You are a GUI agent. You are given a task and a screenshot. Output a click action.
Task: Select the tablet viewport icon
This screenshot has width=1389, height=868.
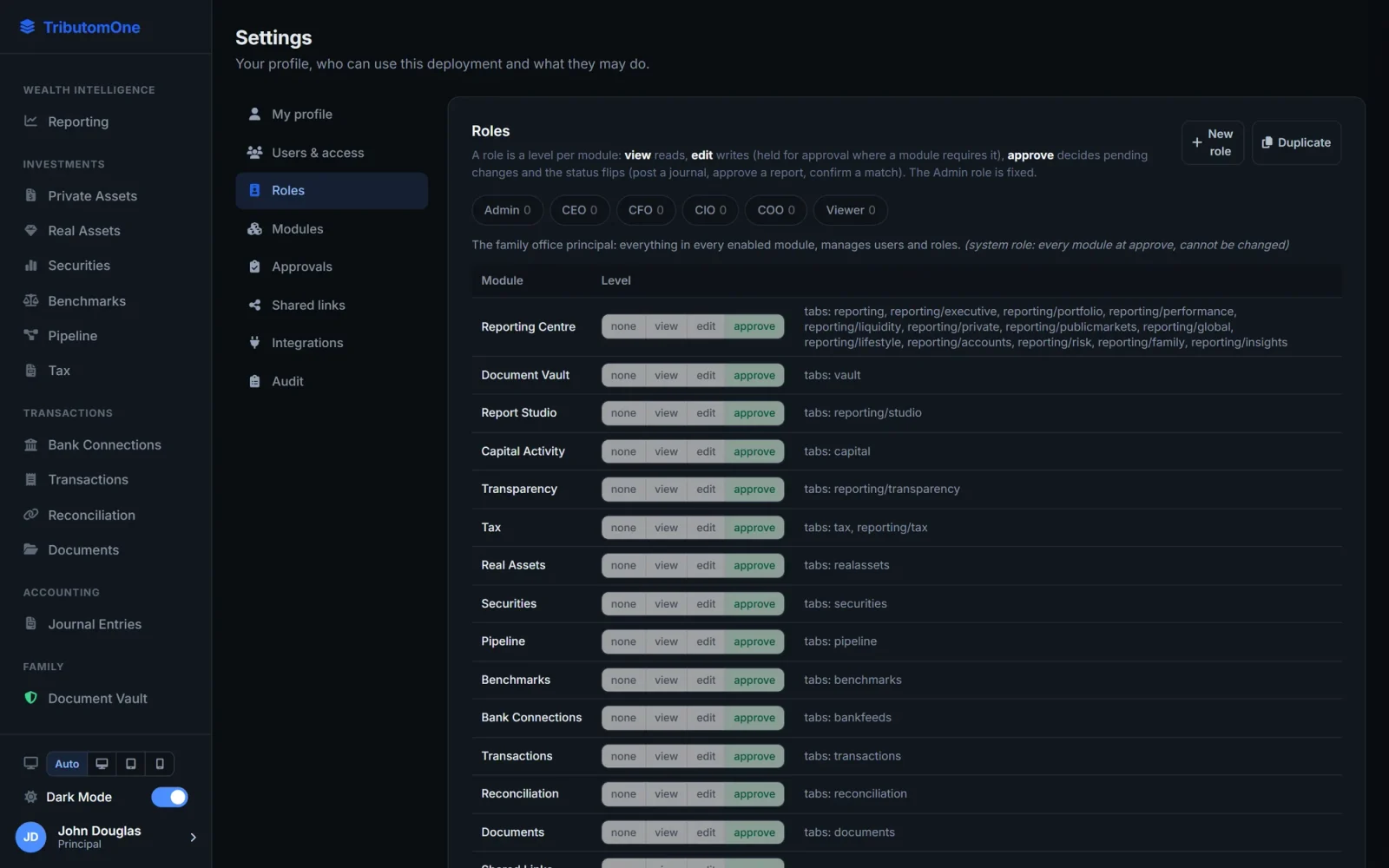[131, 764]
